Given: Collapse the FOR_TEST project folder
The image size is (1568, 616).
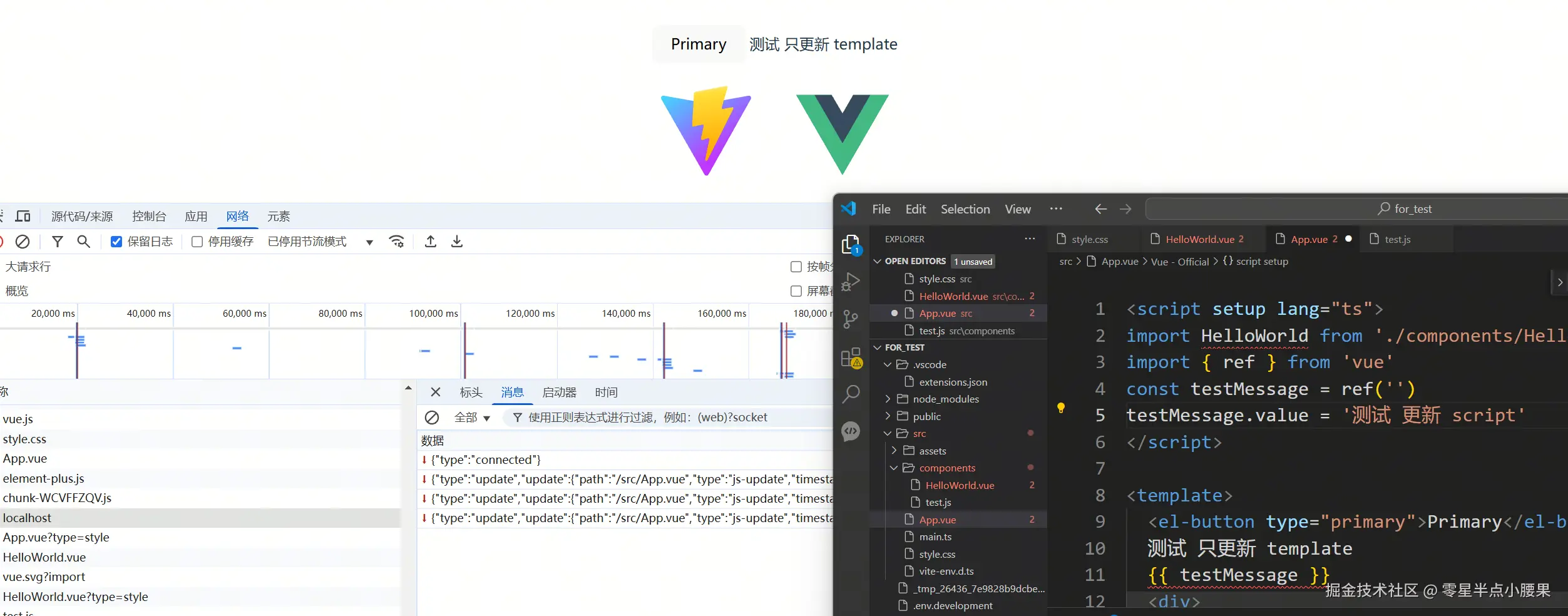Looking at the screenshot, I should (x=878, y=347).
